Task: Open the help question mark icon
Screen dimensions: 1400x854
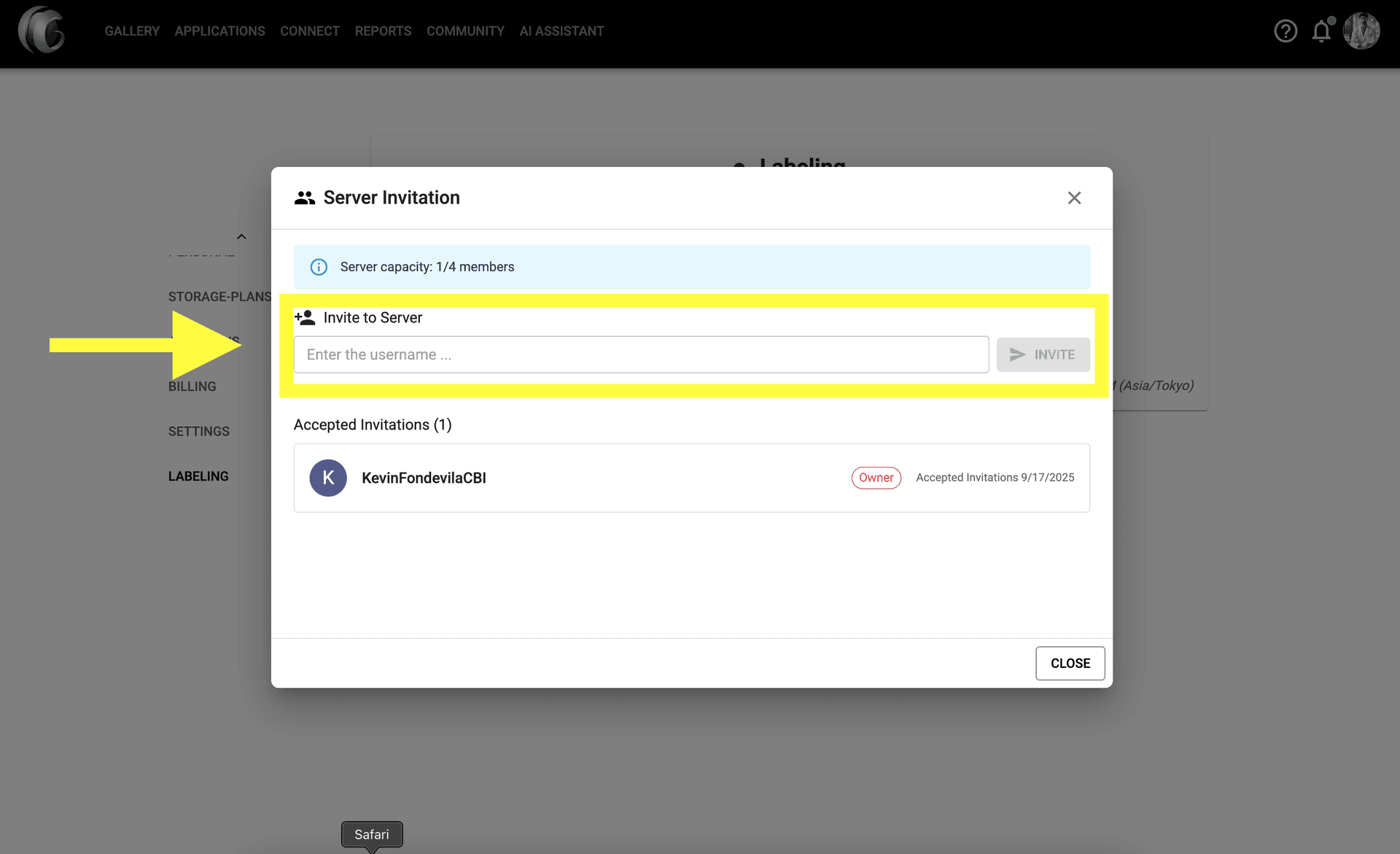Action: pyautogui.click(x=1285, y=31)
